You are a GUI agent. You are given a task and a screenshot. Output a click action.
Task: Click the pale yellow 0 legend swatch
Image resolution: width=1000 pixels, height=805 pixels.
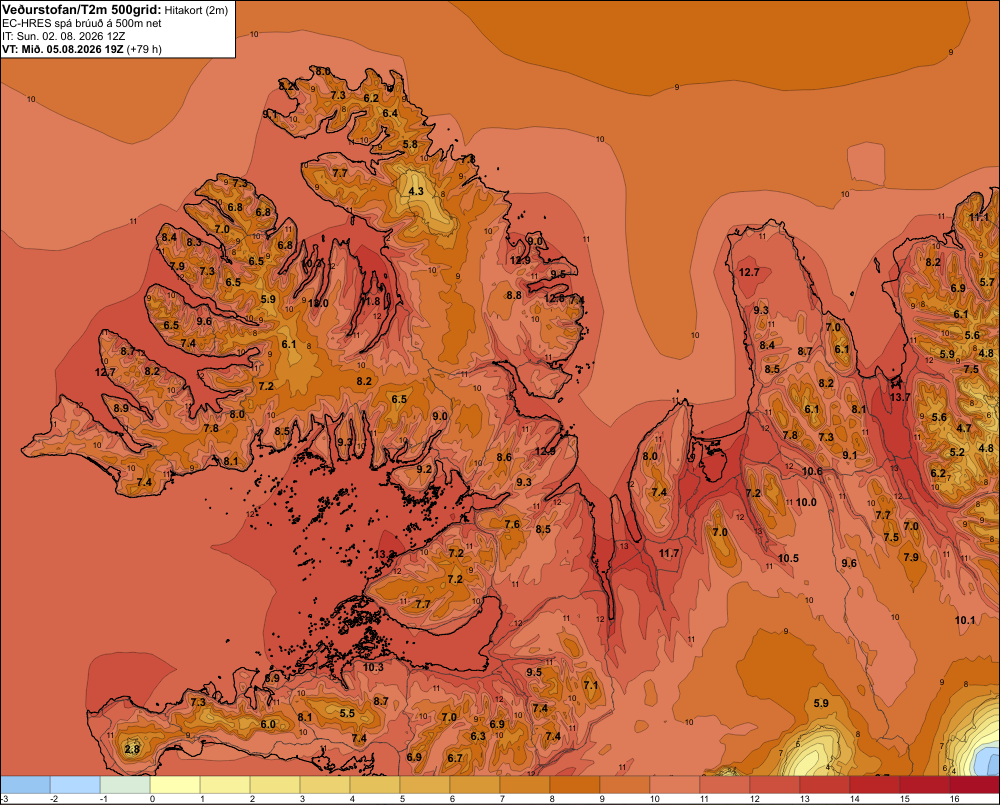175,785
